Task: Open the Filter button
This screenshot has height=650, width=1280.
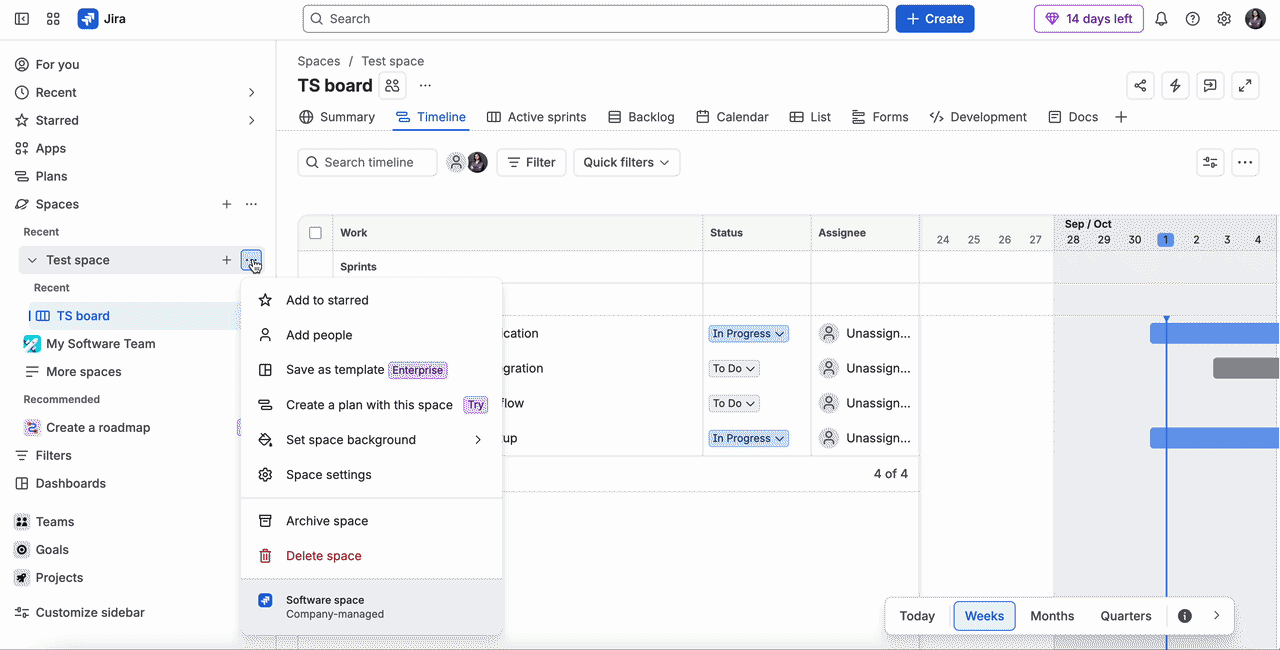Action: tap(532, 163)
